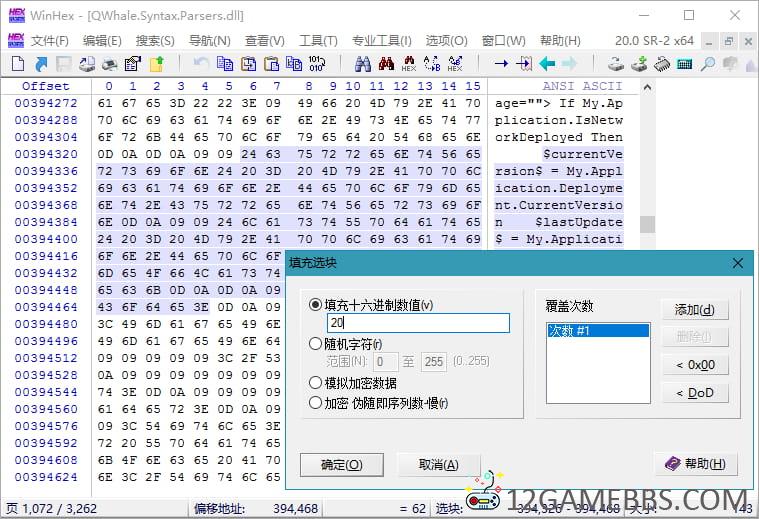Screen dimensions: 759x519
Task: Open the 导航(N) menu
Action: pos(210,41)
